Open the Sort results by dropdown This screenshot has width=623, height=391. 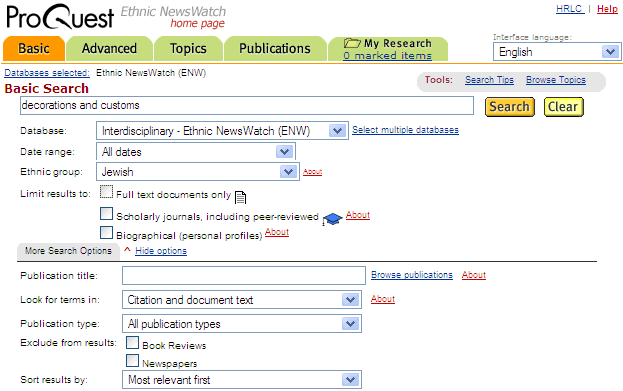pos(242,380)
